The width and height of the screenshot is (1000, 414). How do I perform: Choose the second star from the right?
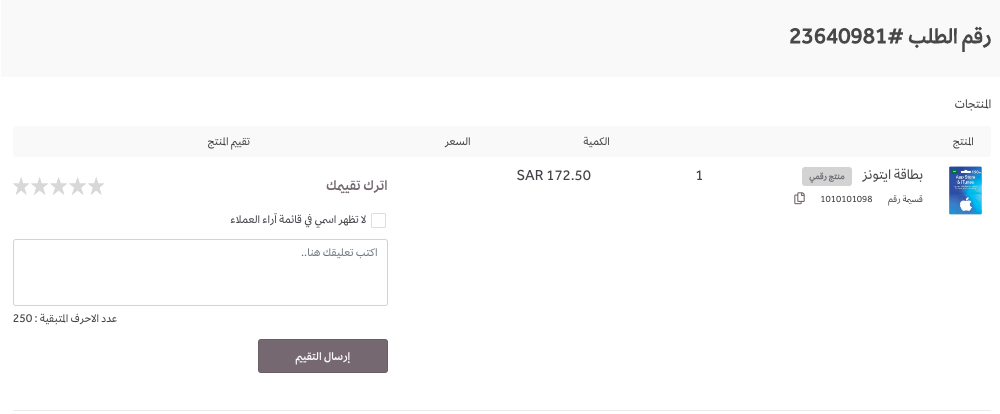pyautogui.click(x=77, y=186)
